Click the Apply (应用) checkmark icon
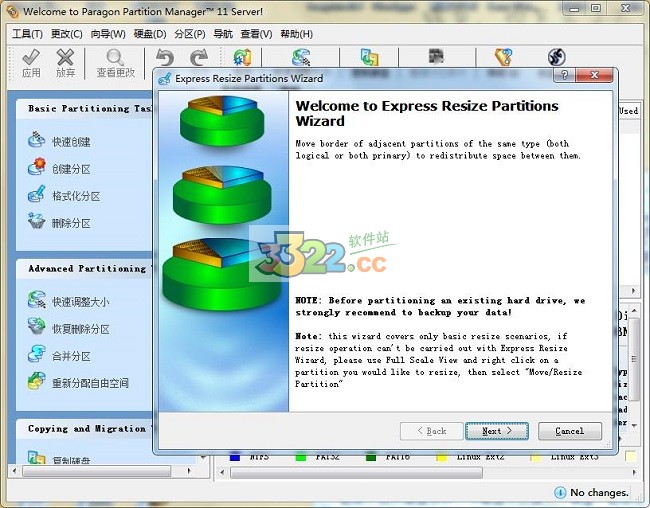The width and height of the screenshot is (650, 508). point(31,57)
